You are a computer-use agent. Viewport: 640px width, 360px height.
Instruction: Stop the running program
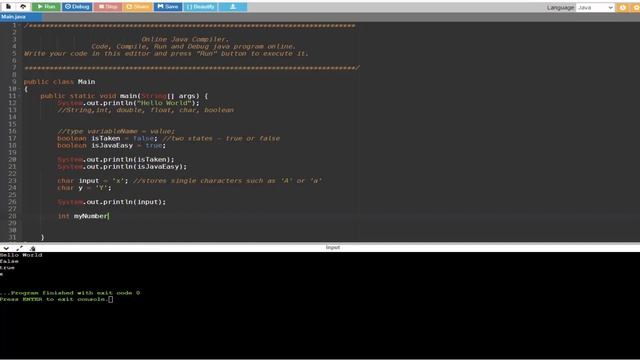(108, 7)
